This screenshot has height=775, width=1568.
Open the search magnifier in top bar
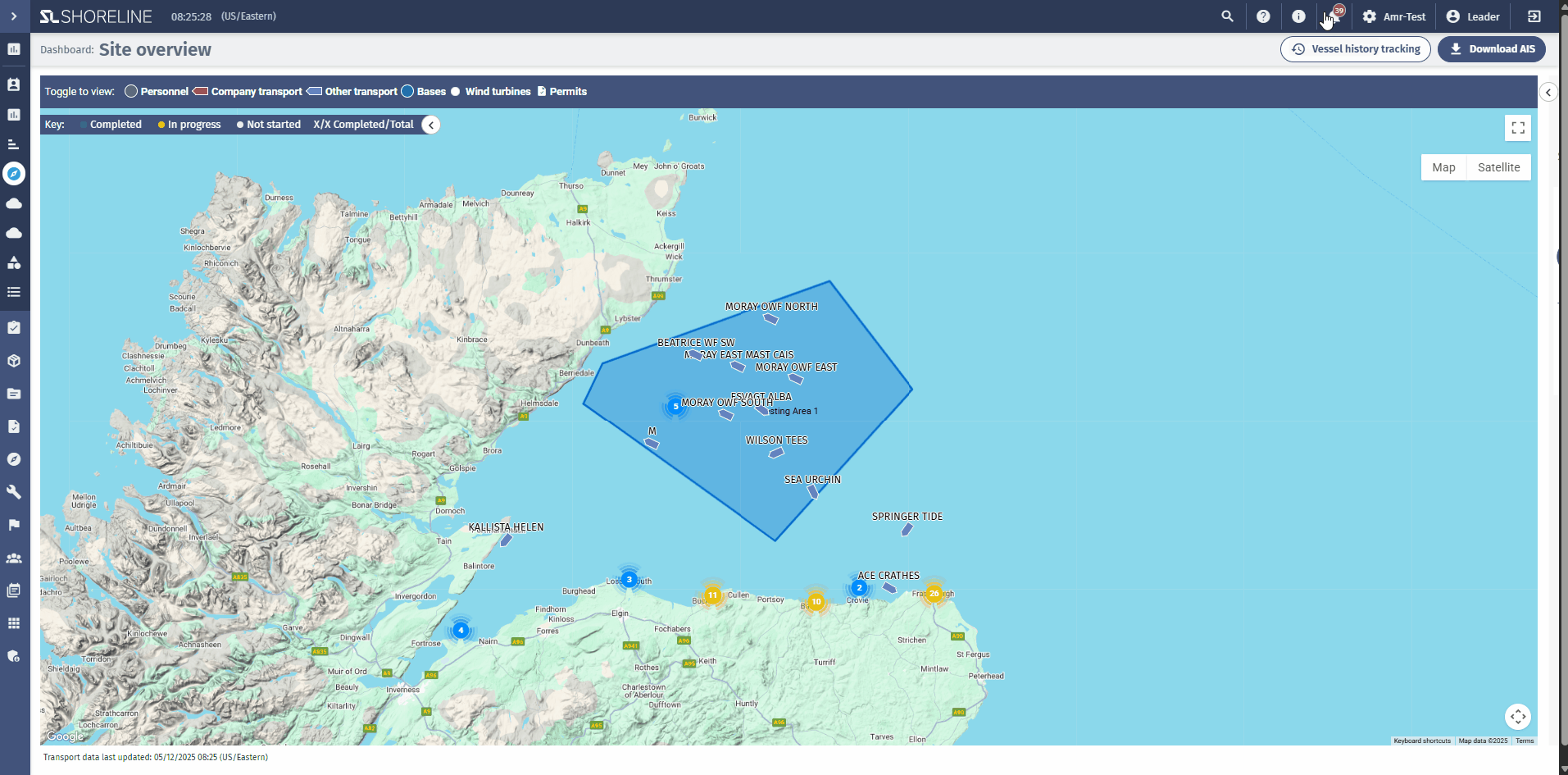point(1227,16)
